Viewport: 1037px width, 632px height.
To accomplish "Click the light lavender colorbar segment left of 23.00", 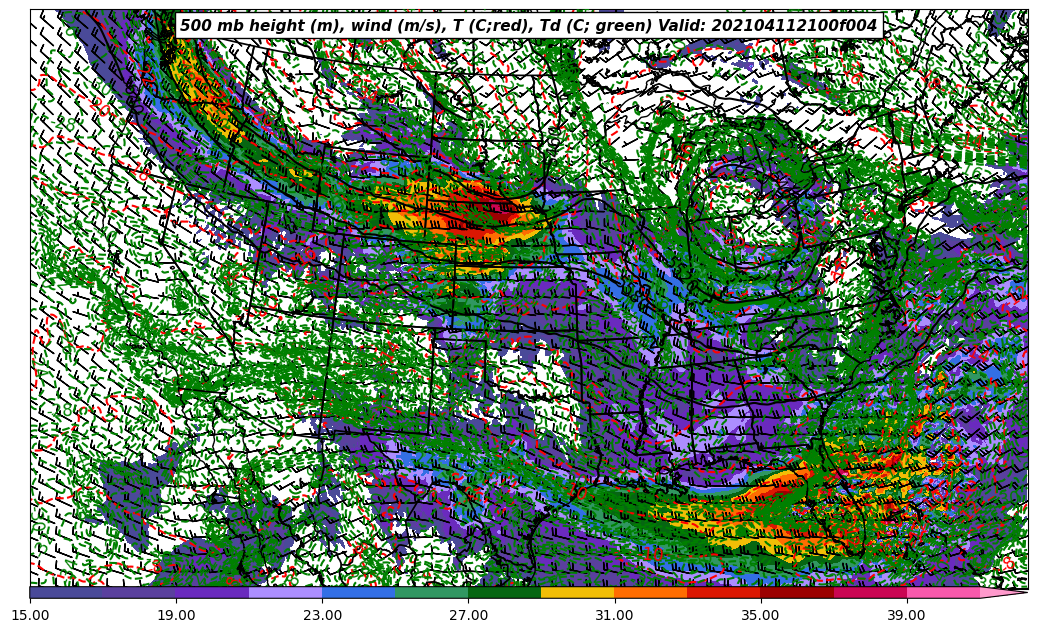I will point(285,592).
